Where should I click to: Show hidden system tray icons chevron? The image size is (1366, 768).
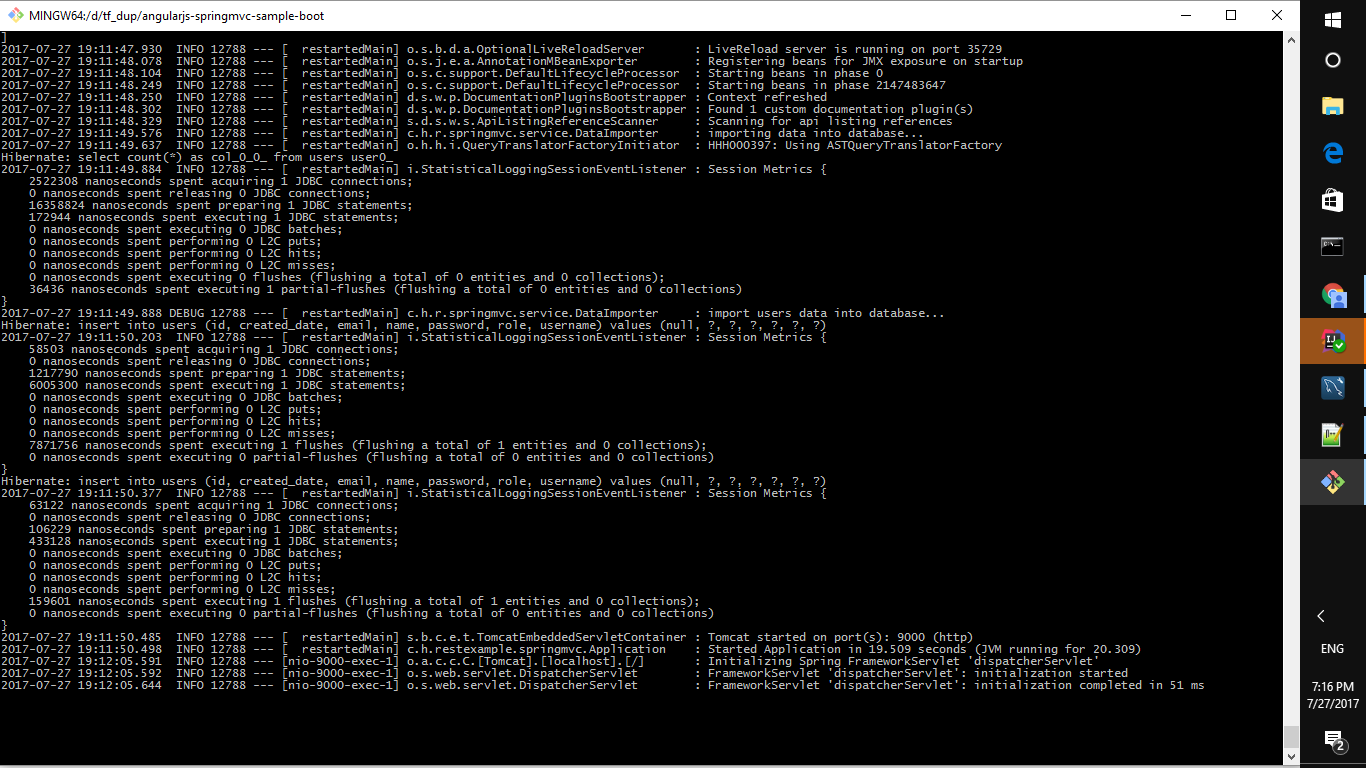(1321, 616)
